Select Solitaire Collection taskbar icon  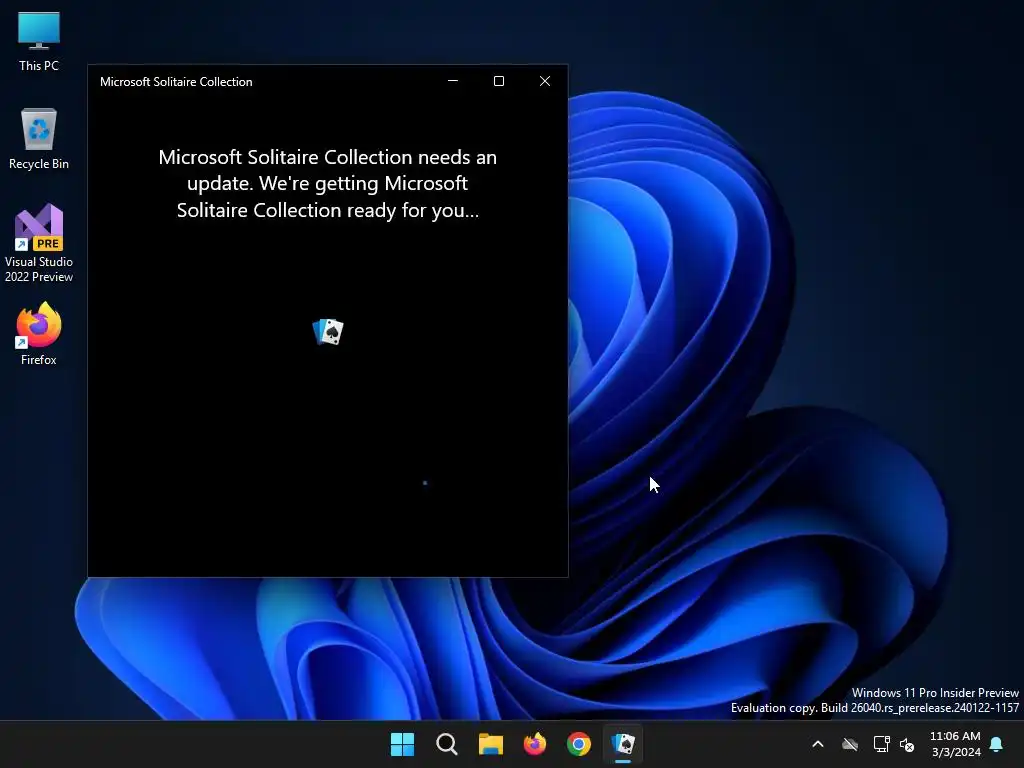[623, 744]
